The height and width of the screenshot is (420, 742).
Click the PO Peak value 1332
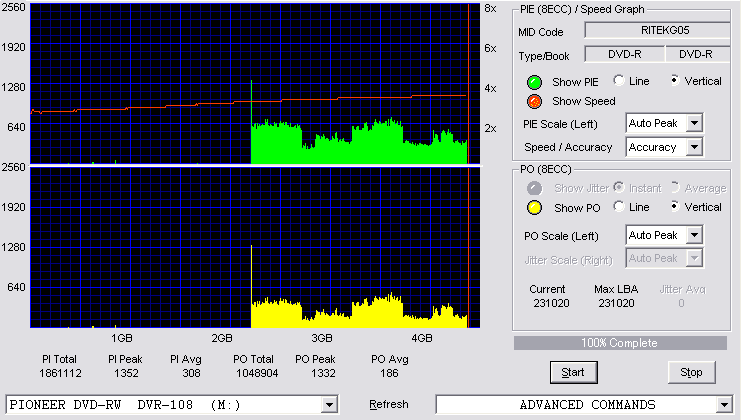click(323, 373)
